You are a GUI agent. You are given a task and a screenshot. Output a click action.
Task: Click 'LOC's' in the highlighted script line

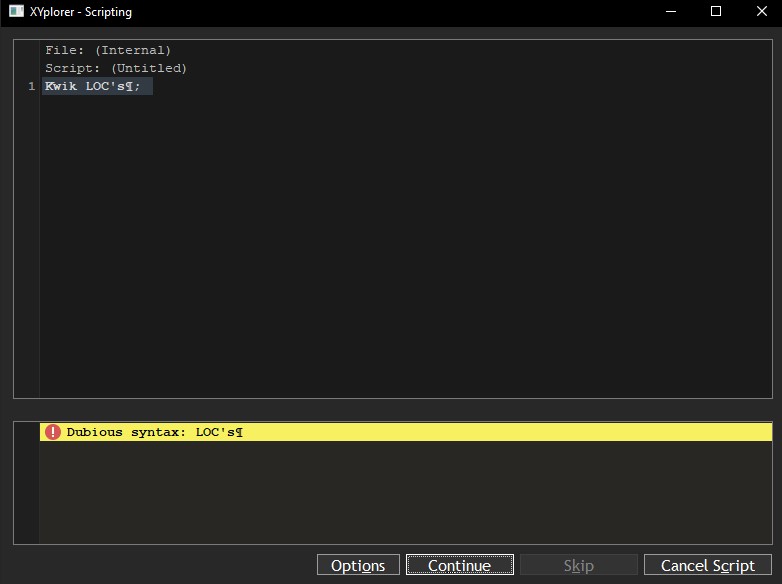tap(108, 86)
